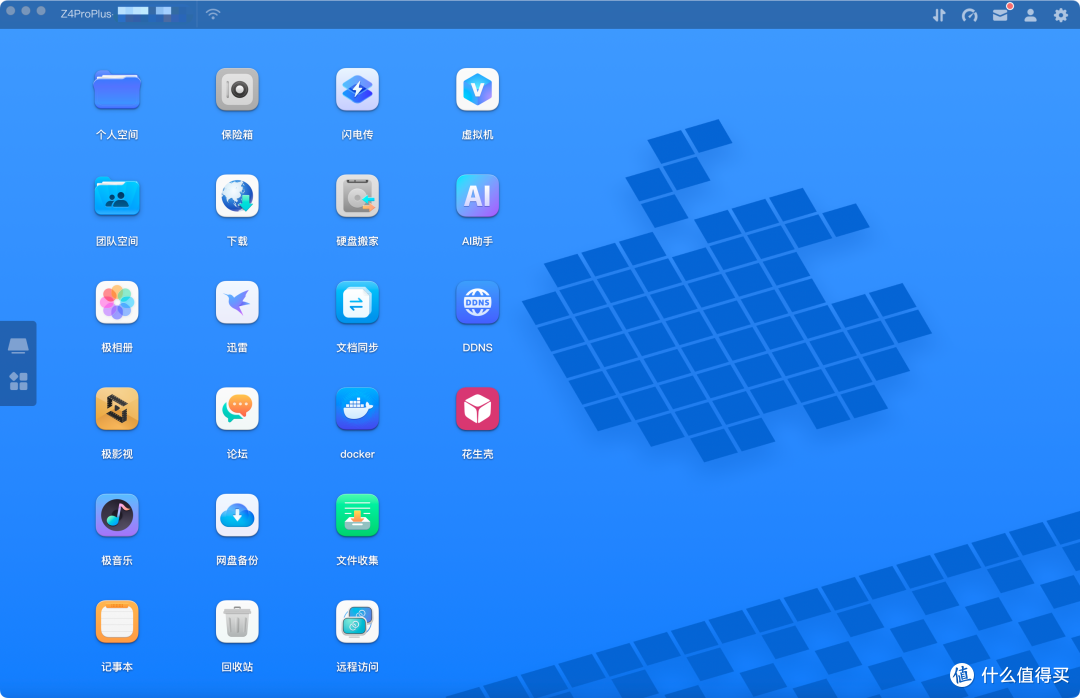Open the 个人空间 folder icon

point(117,90)
